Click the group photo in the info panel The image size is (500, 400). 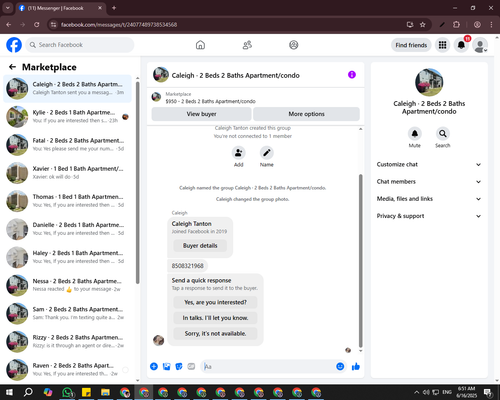(x=429, y=82)
